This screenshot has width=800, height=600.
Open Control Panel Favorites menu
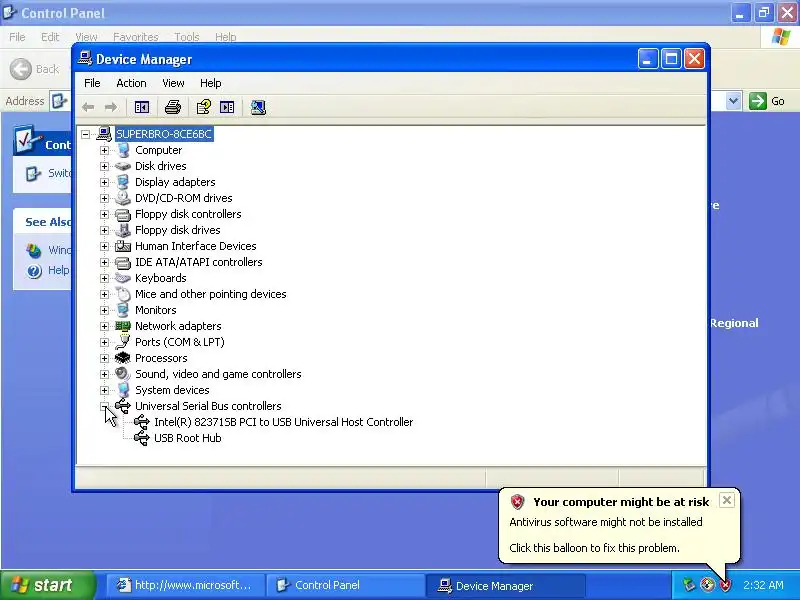[136, 37]
